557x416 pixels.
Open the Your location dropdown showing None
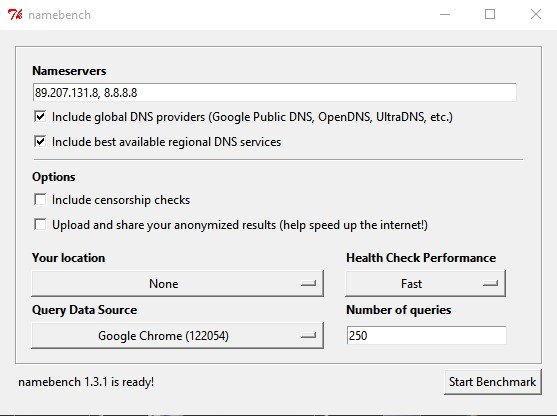[x=178, y=283]
